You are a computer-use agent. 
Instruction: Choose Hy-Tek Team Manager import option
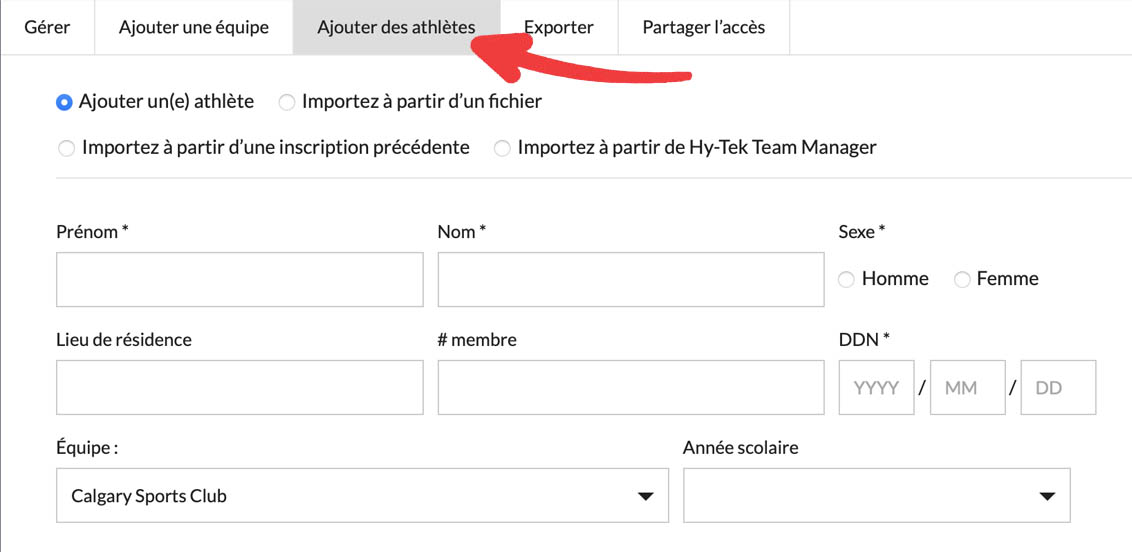tap(502, 149)
